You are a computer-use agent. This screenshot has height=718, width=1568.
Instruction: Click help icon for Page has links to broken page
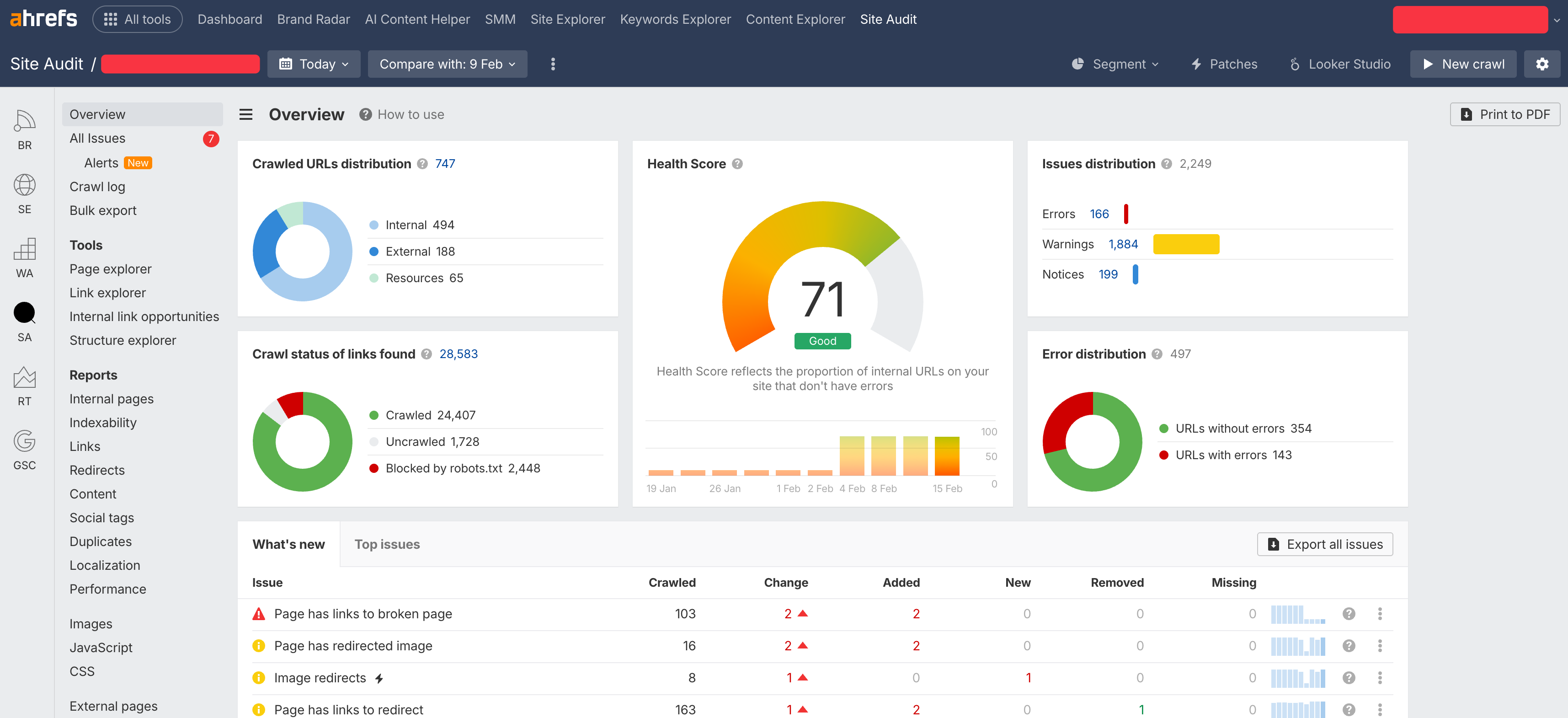click(x=1348, y=613)
